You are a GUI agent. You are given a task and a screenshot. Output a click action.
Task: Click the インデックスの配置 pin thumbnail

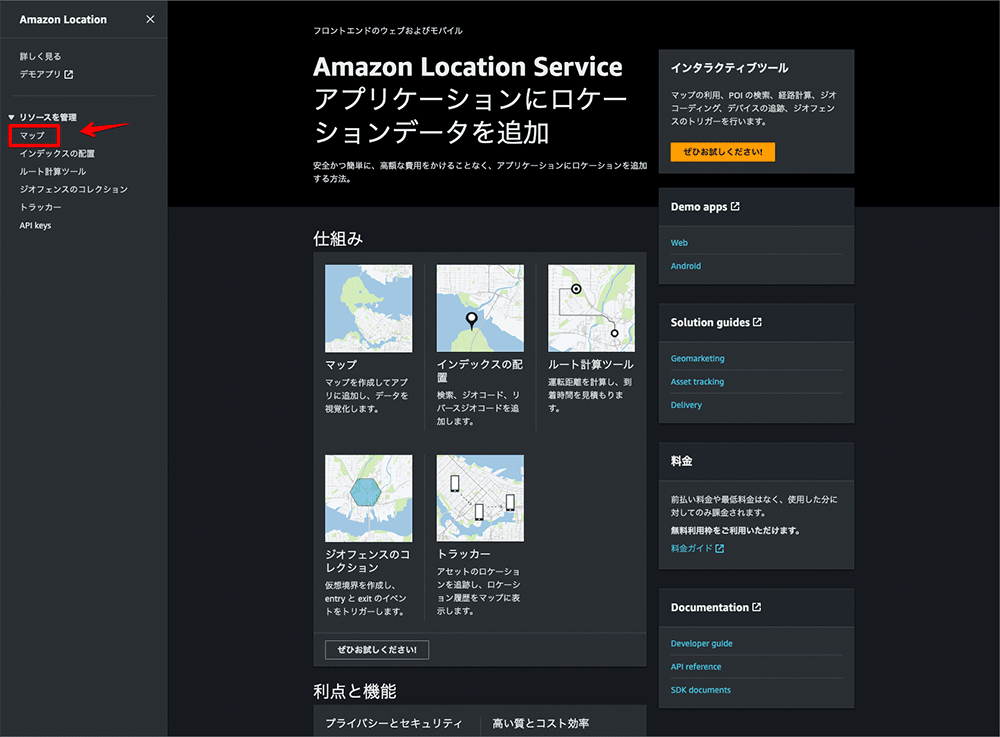[x=480, y=309]
